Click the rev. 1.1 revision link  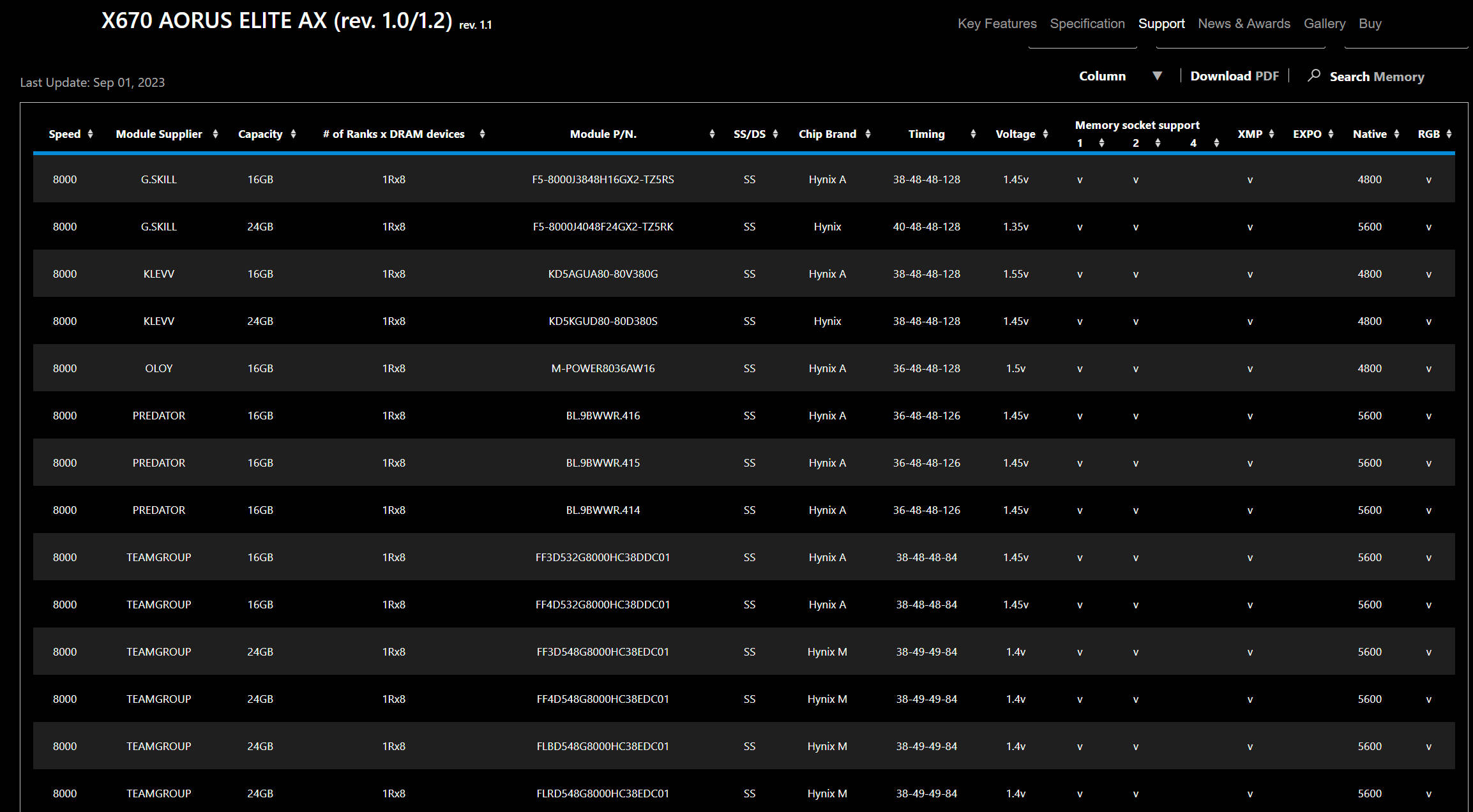coord(476,25)
